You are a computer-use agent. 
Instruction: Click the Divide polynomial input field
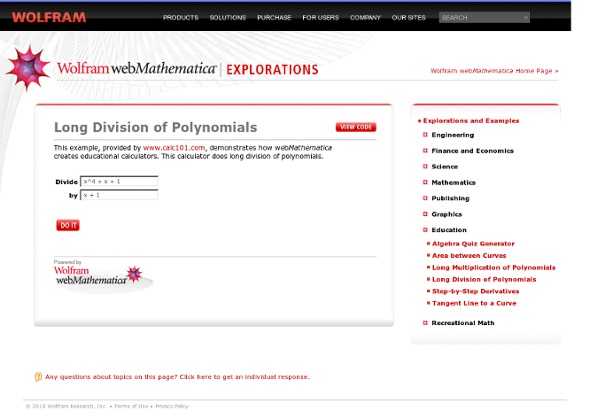pyautogui.click(x=119, y=181)
